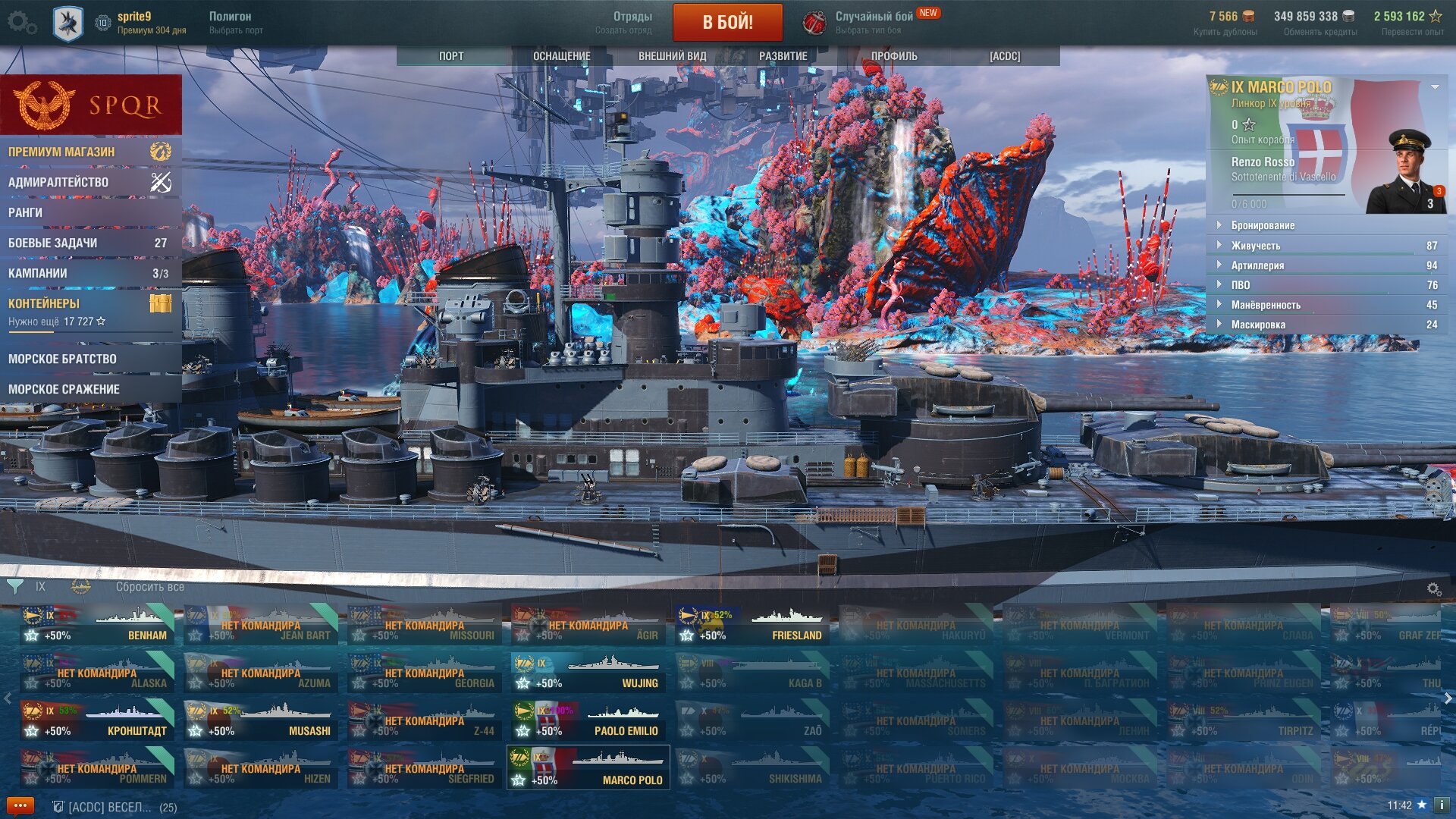Open the carousel settings gear
The height and width of the screenshot is (819, 1456).
[x=1433, y=588]
